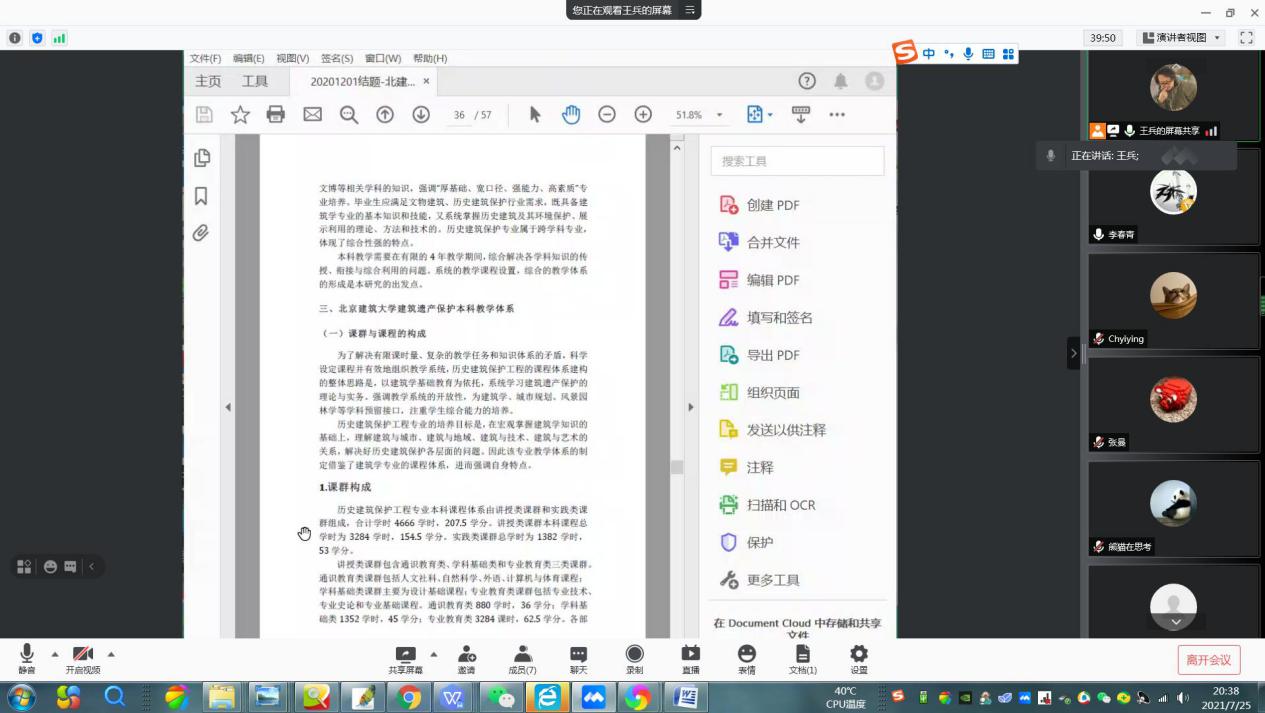Click the 更多工具 link
Viewport: 1265px width, 713px height.
pyautogui.click(x=772, y=580)
